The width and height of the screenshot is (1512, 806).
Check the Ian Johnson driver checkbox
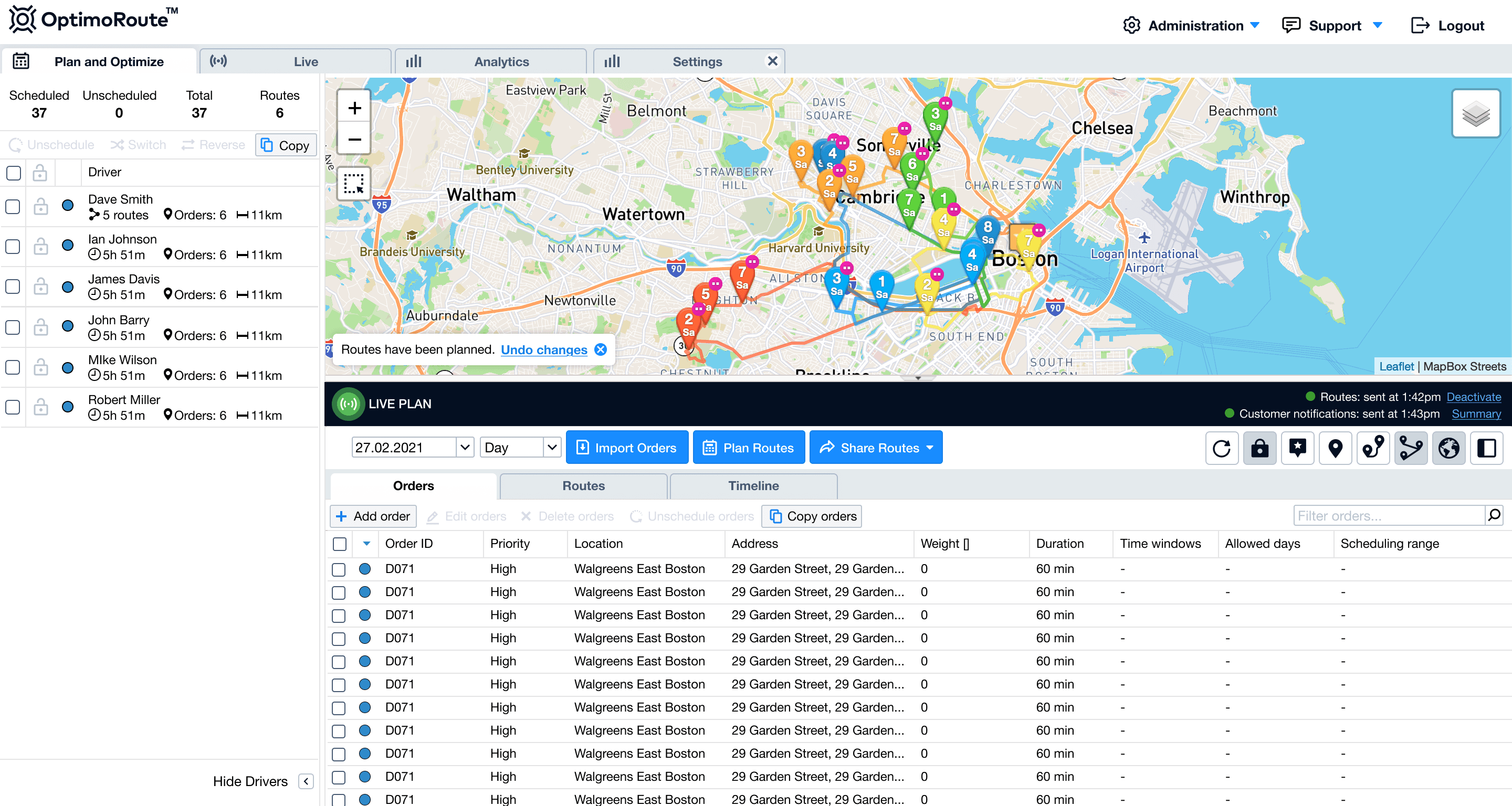coord(13,247)
